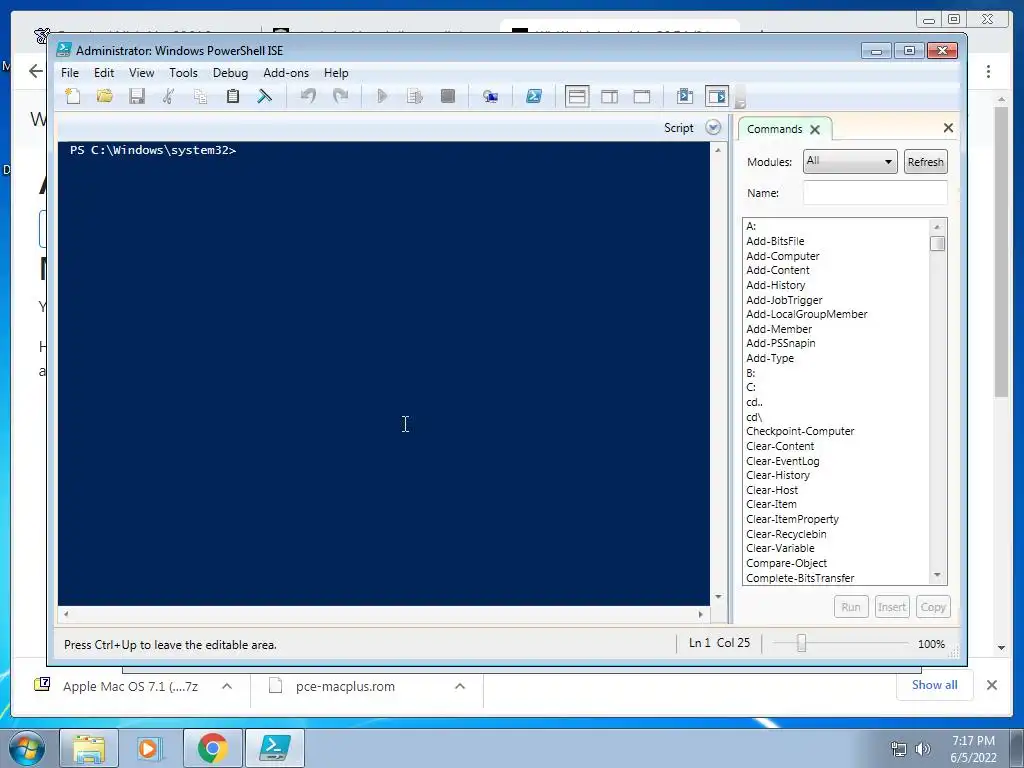Show the script pane maximized
This screenshot has height=768, width=1024.
point(642,97)
